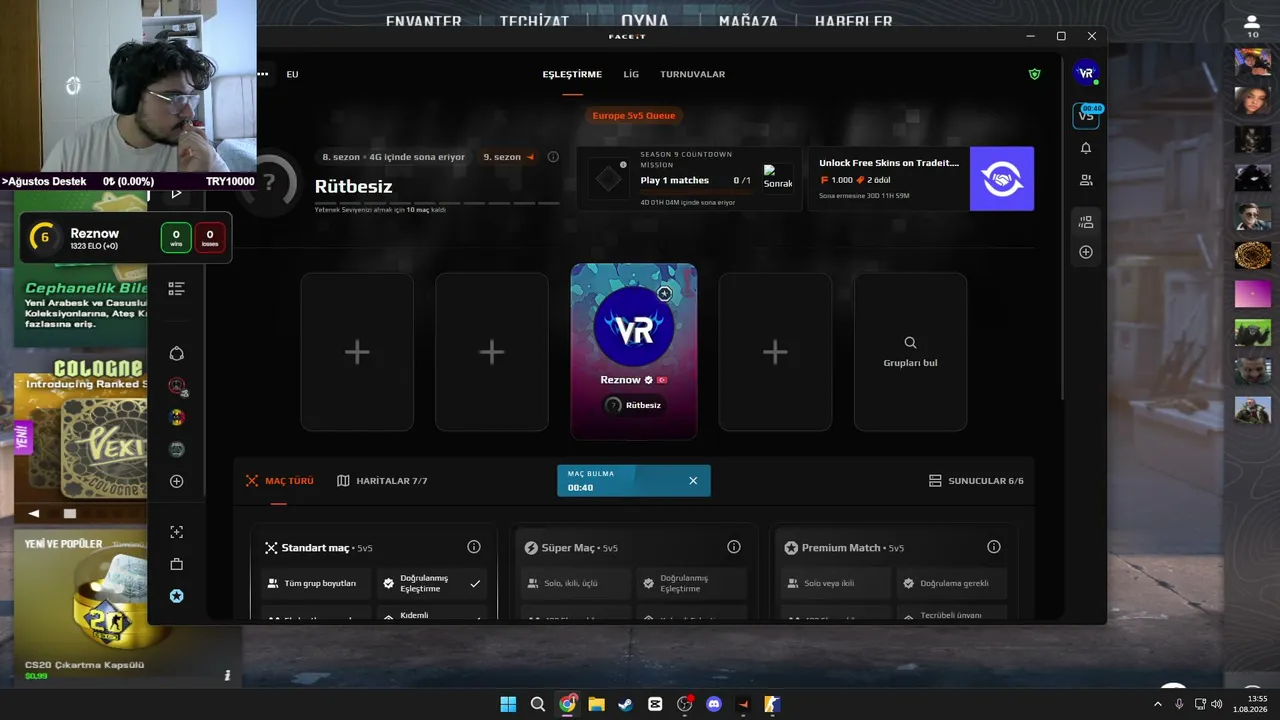The image size is (1280, 720).
Task: Open the VS match timer icon showing 00:40
Action: 1086,116
